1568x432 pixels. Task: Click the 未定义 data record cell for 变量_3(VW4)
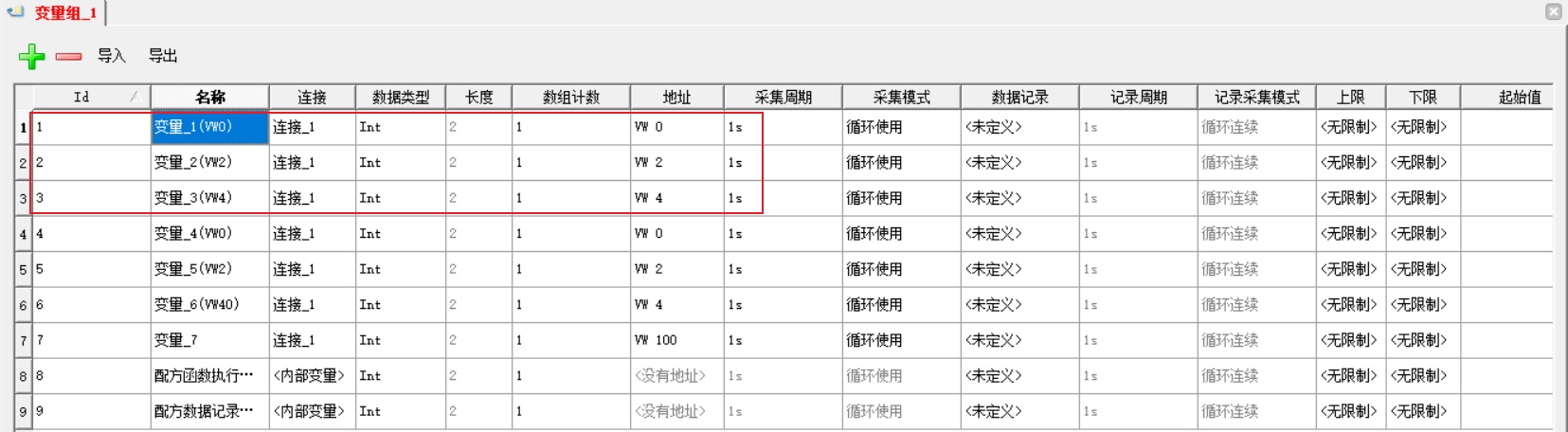point(1020,198)
